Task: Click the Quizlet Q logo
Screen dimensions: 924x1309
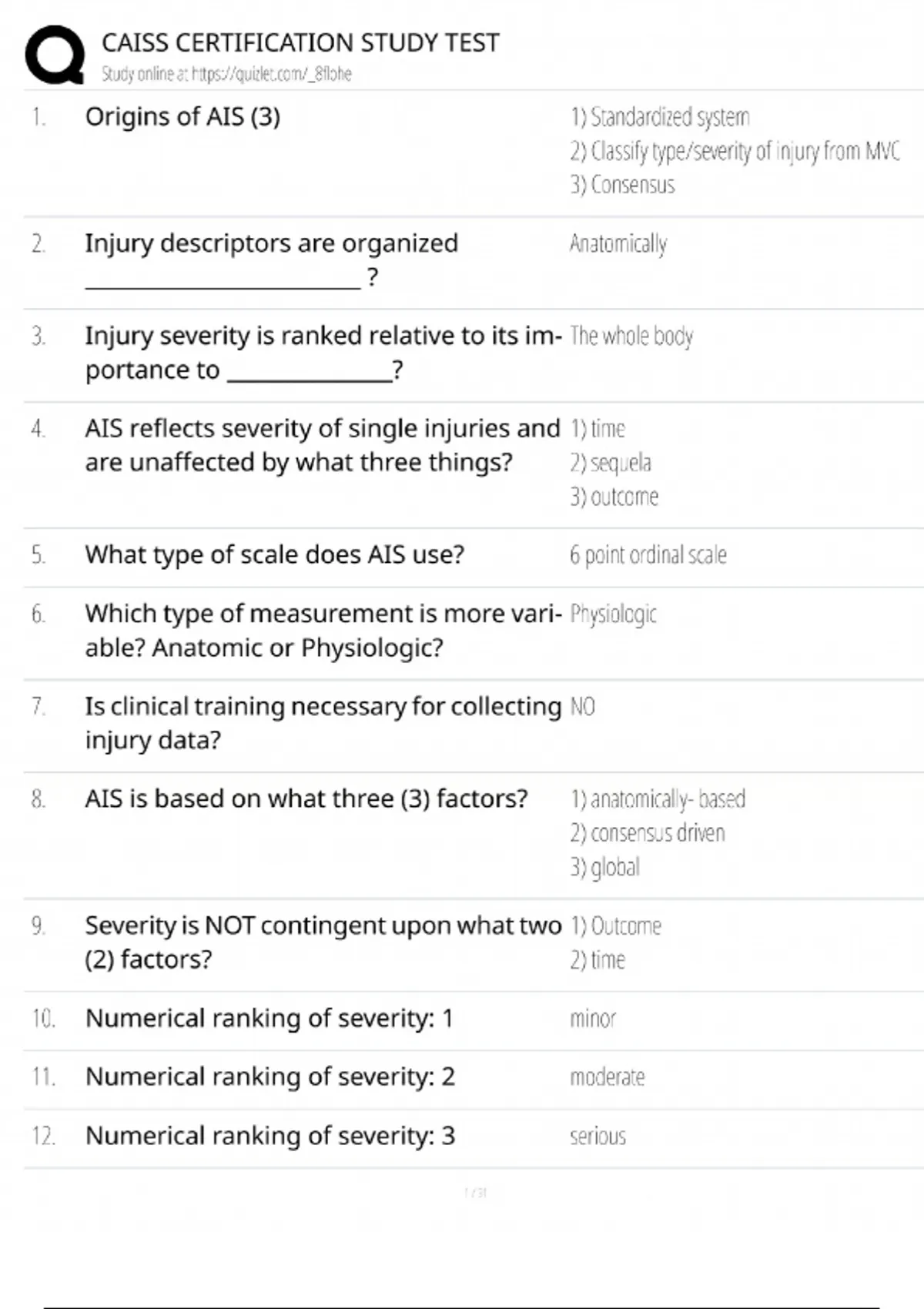Action: click(55, 54)
